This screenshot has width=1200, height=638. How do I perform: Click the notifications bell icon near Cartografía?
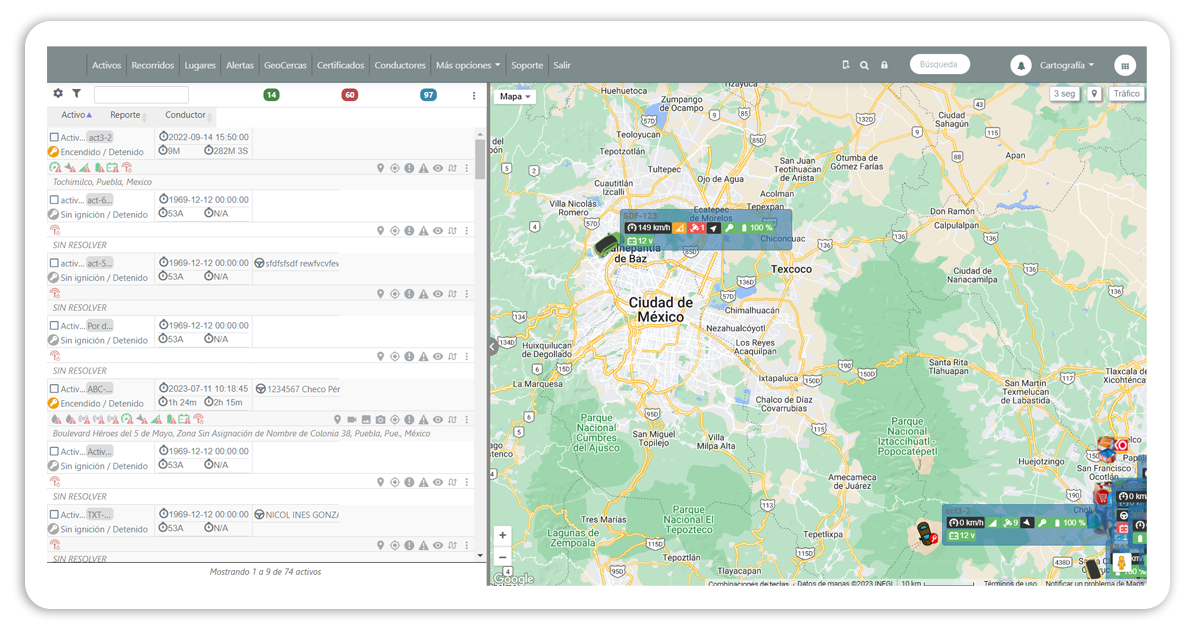1022,64
